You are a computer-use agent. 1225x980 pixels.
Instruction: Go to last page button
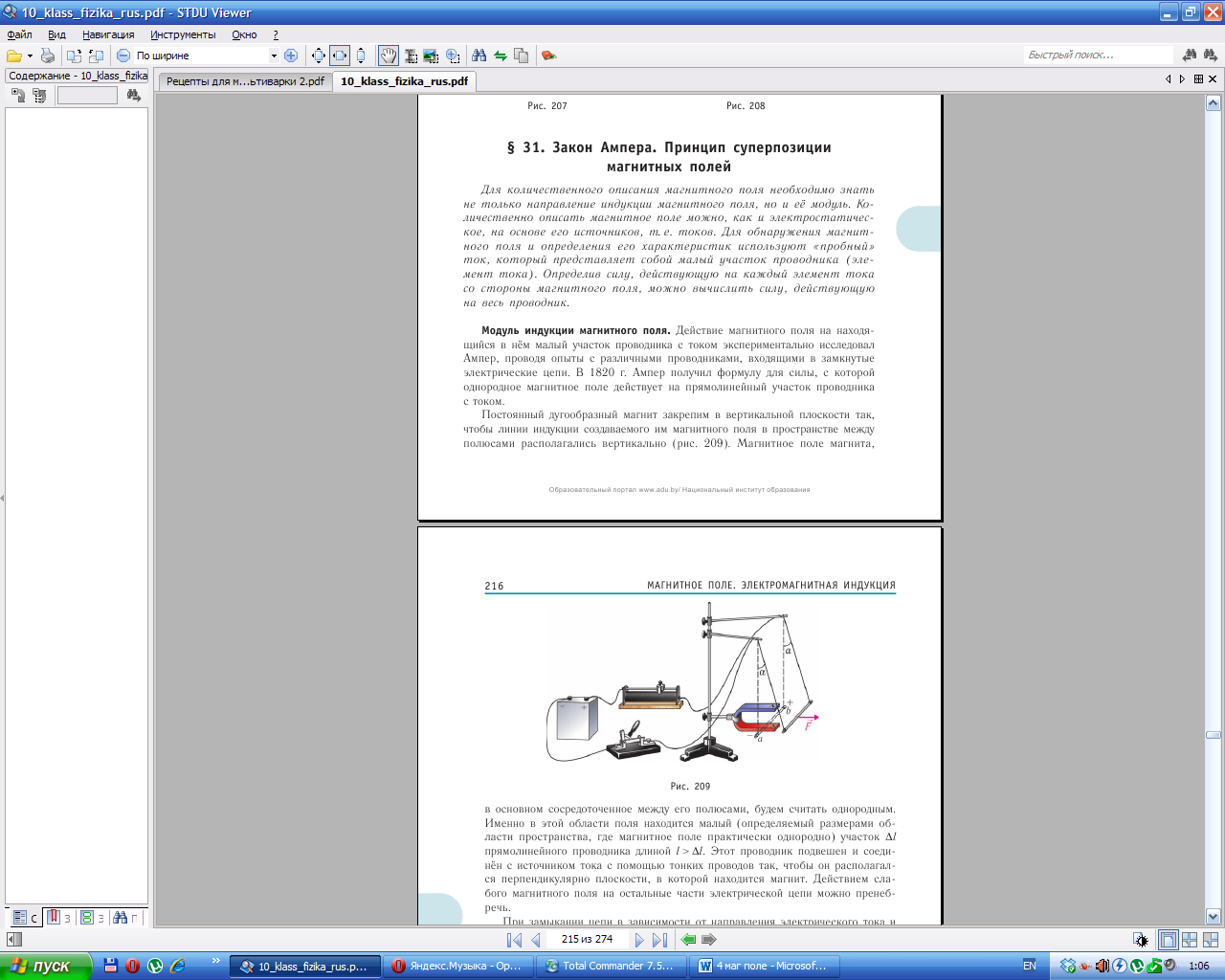[x=659, y=940]
